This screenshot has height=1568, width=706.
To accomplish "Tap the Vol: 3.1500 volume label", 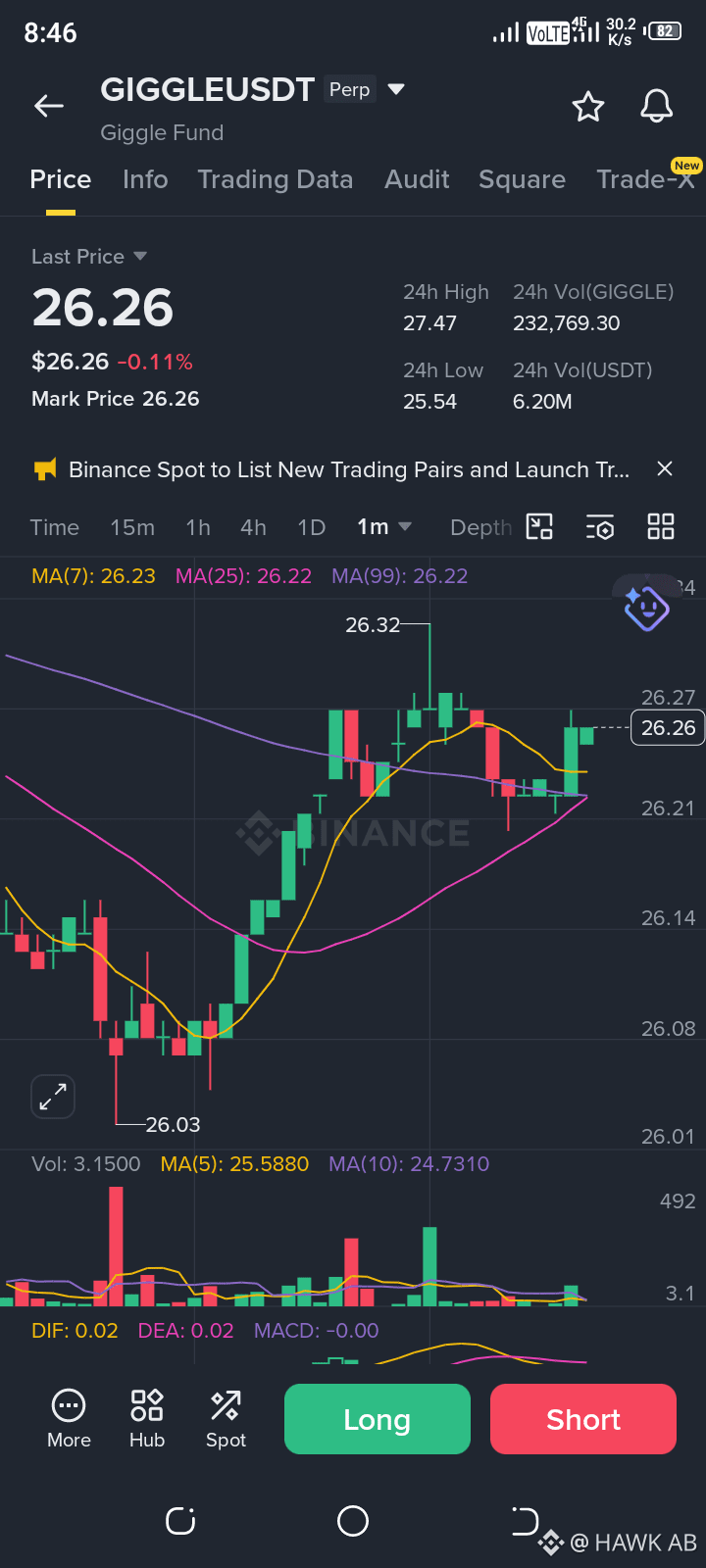I will click(x=86, y=1164).
